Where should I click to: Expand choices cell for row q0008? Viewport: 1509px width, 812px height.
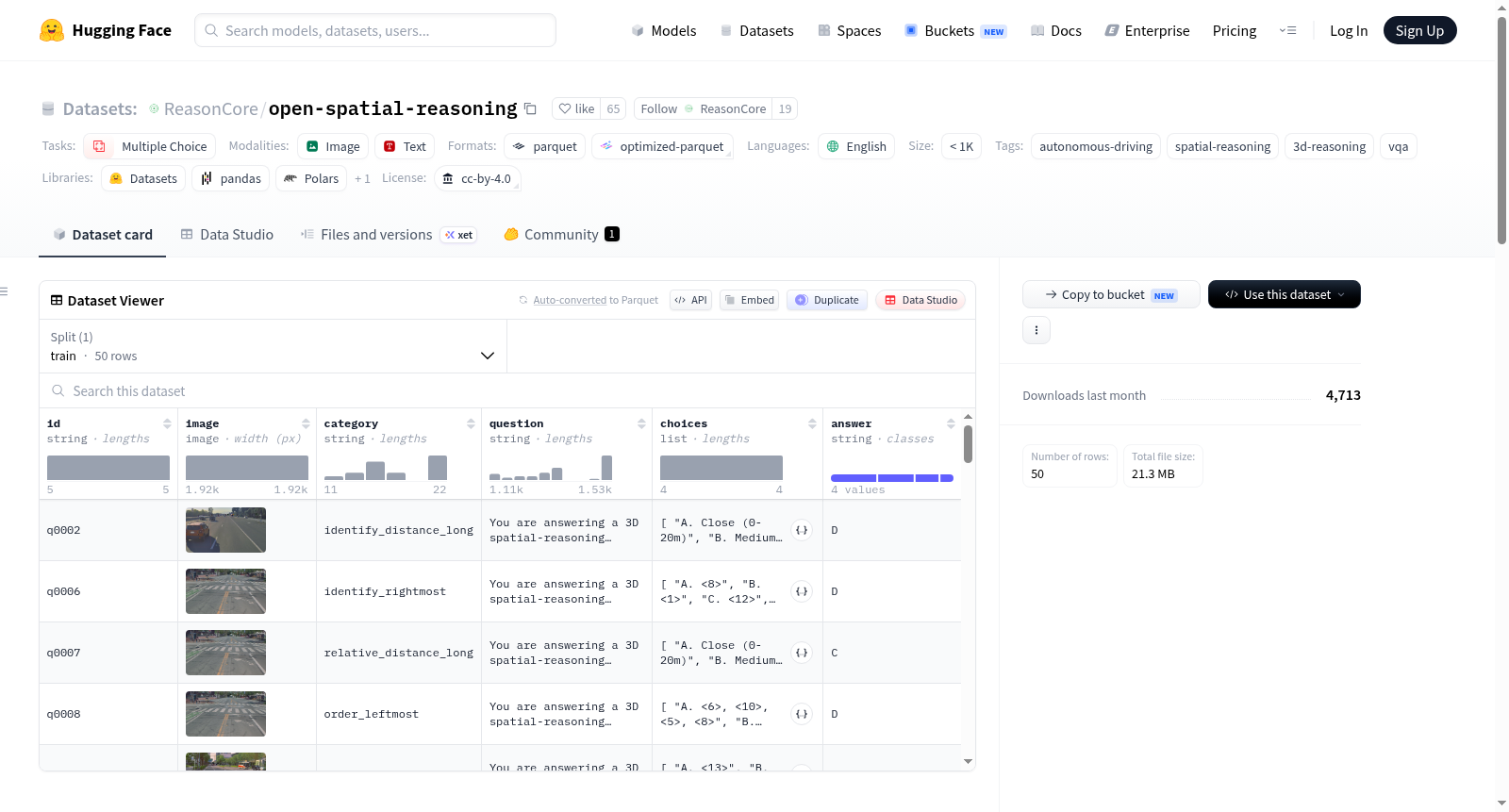coord(802,714)
